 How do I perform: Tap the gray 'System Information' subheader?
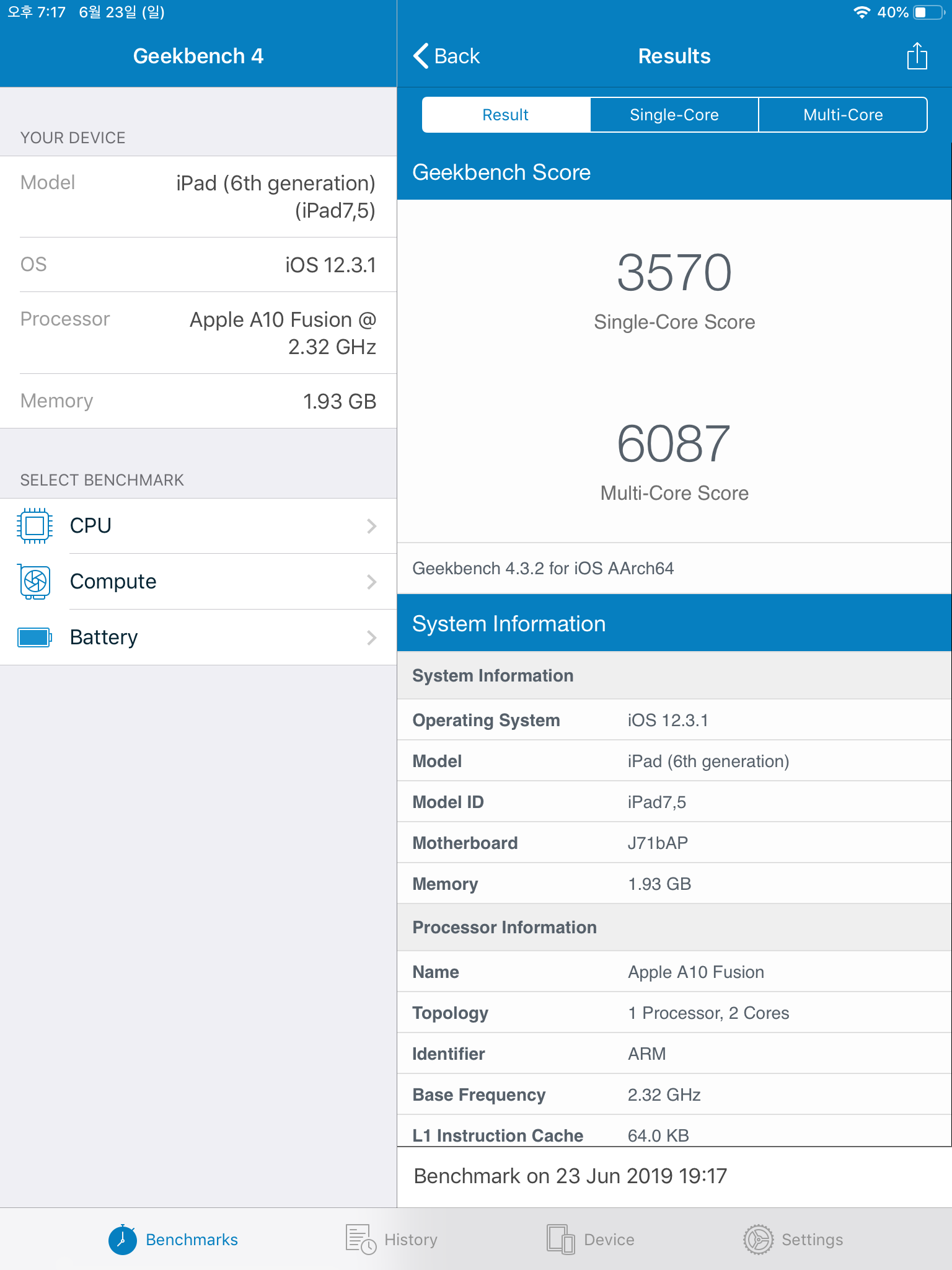(x=674, y=675)
